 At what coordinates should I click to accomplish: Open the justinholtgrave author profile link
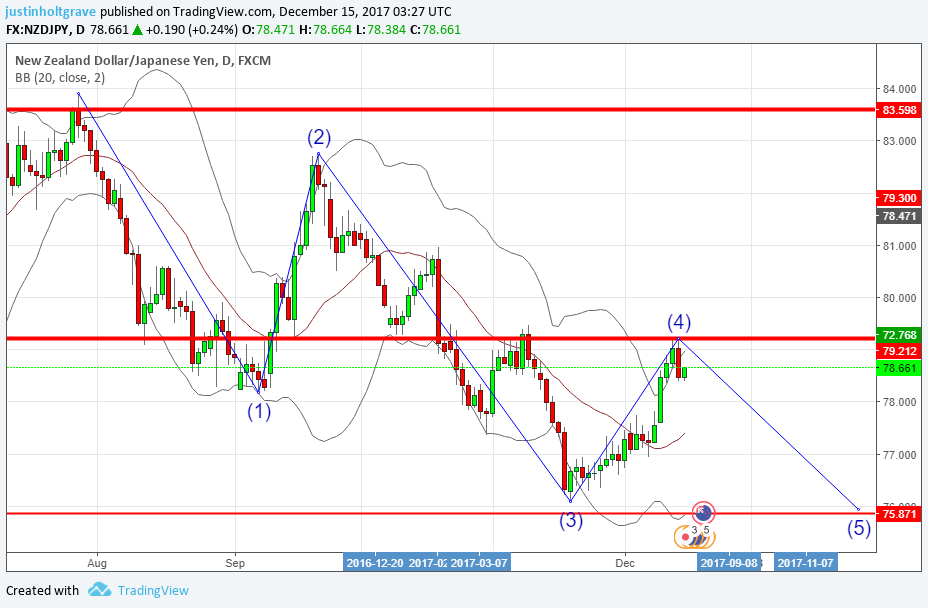[x=51, y=11]
